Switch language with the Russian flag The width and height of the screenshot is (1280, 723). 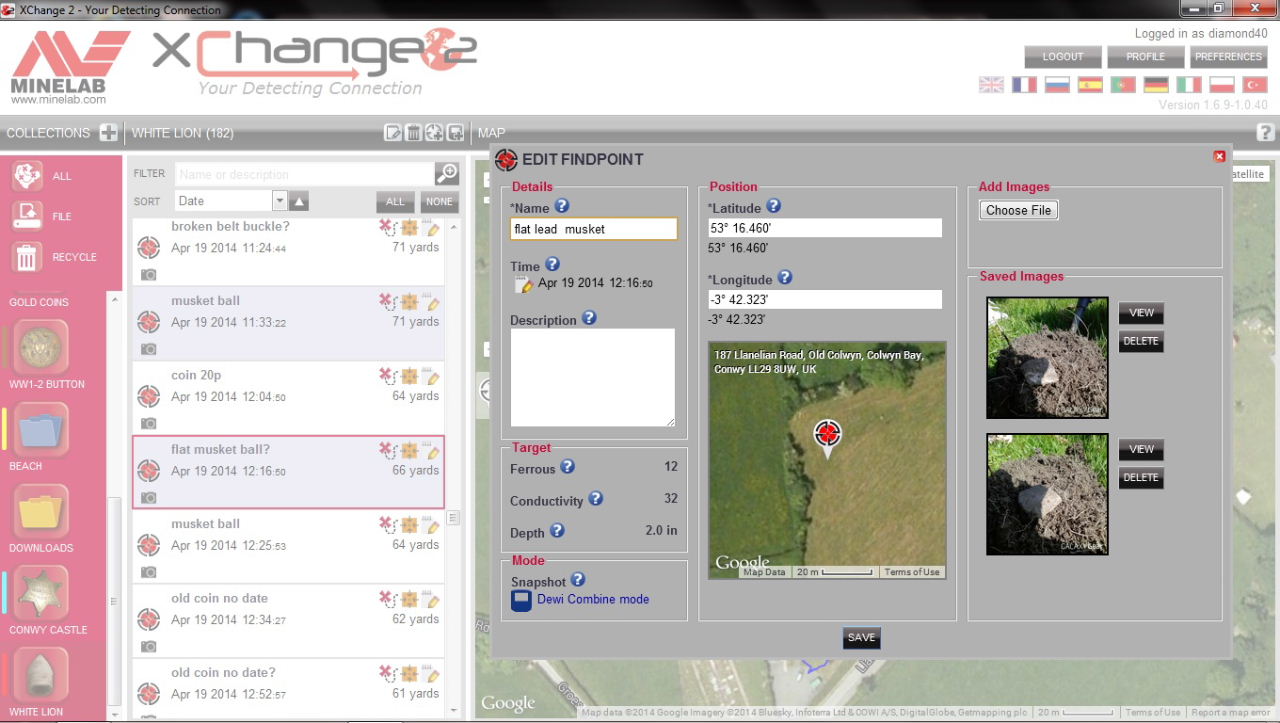[1057, 85]
